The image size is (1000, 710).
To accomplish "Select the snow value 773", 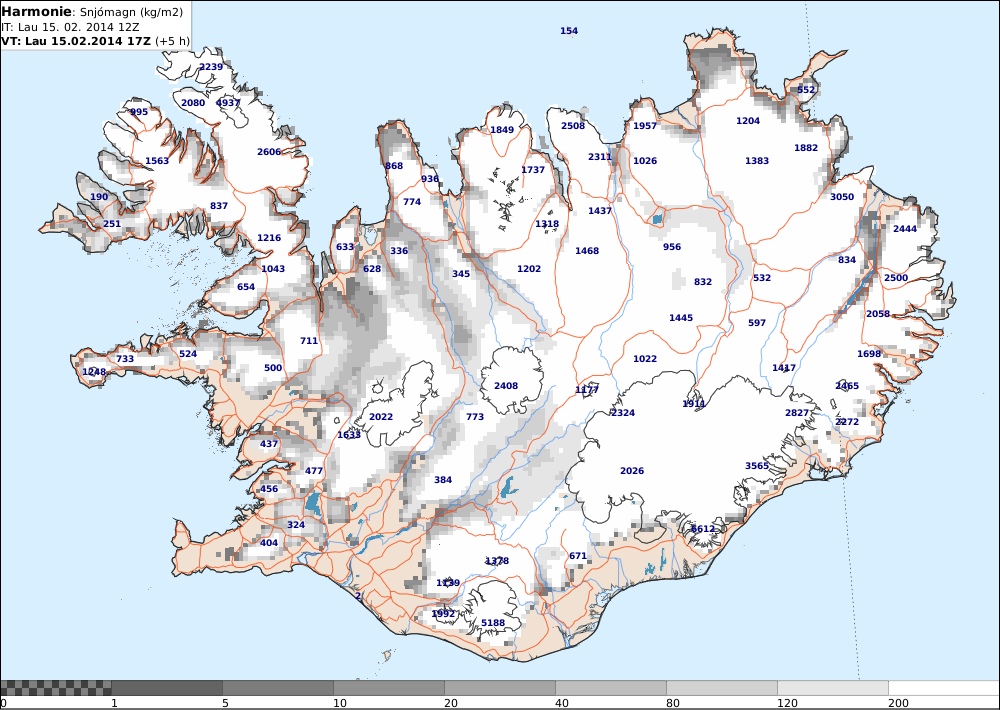I will [x=475, y=417].
